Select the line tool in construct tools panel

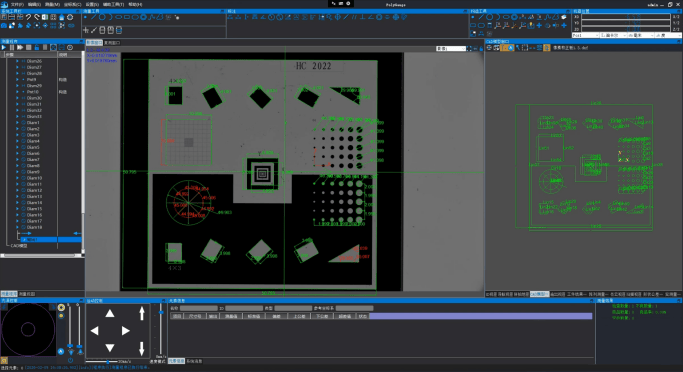pyautogui.click(x=481, y=17)
